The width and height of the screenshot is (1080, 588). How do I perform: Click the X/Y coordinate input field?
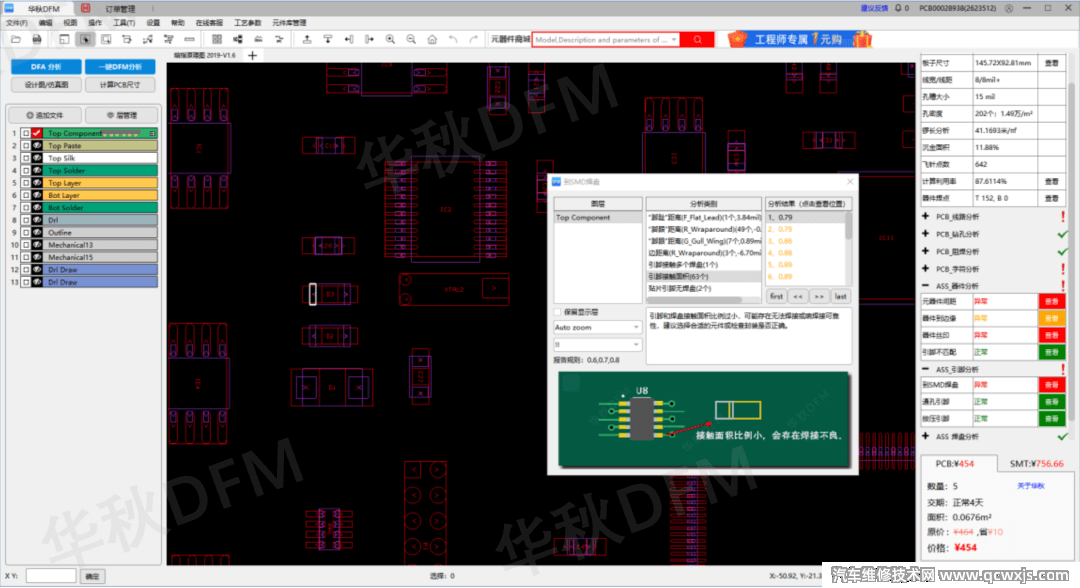tap(51, 576)
